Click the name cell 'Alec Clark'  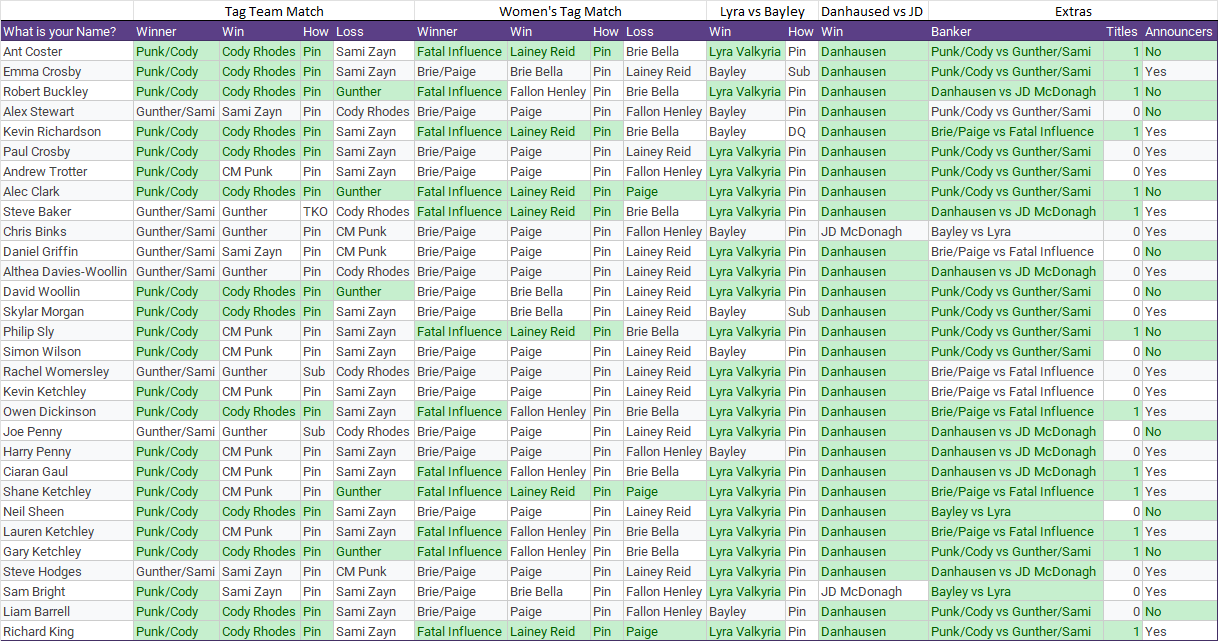[67, 191]
